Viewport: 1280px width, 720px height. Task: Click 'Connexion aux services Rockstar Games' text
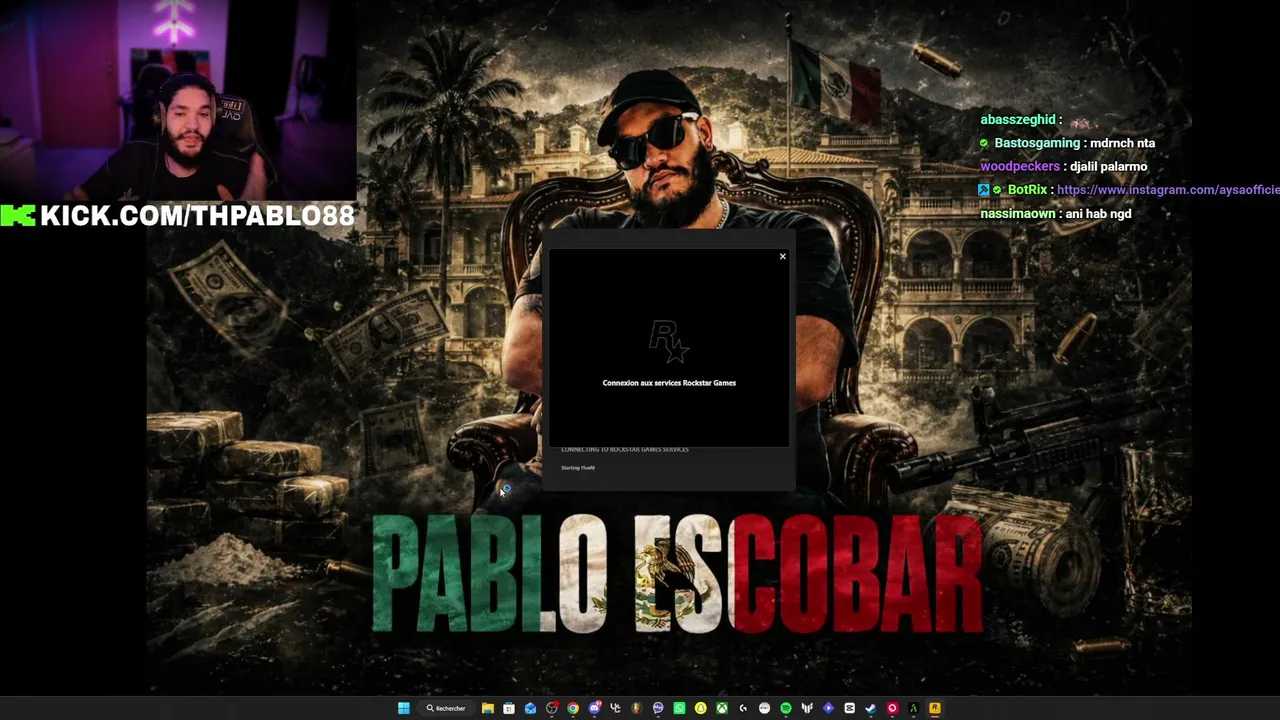[x=669, y=383]
